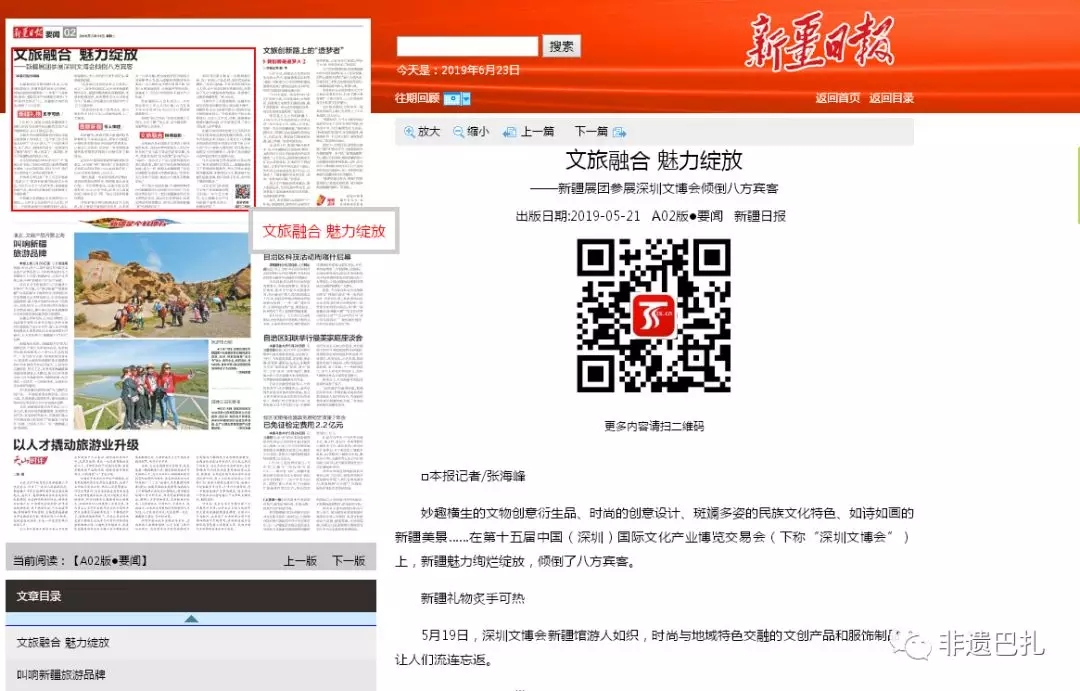Go to 上一篇 previous article
The image size is (1080, 691).
coord(537,131)
